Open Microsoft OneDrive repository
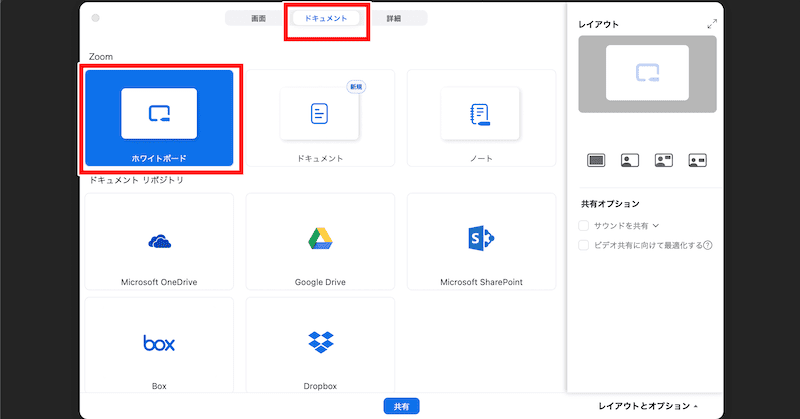Image resolution: width=800 pixels, height=419 pixels. [x=159, y=242]
